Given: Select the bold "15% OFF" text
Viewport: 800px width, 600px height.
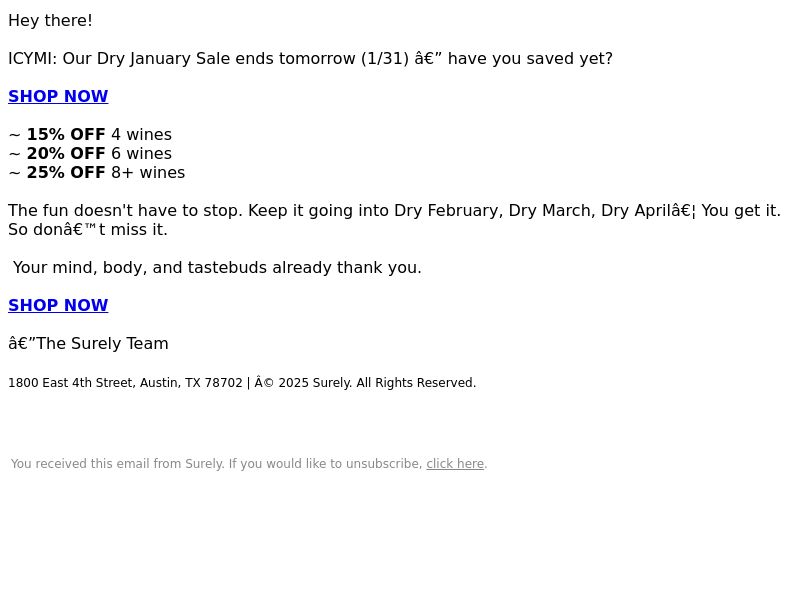Looking at the screenshot, I should click(66, 135).
